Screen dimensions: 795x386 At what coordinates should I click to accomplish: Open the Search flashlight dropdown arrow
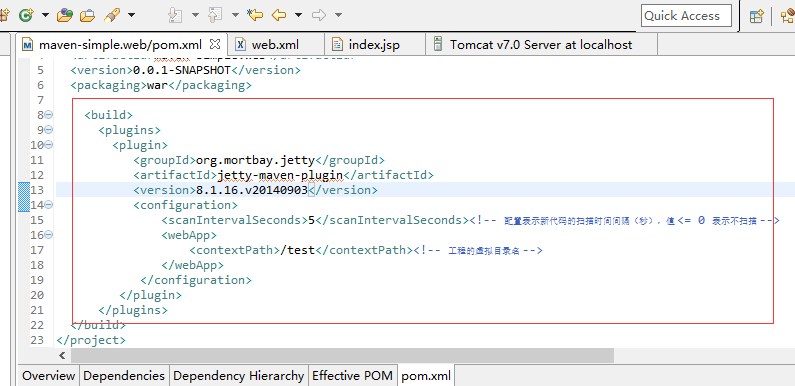point(131,15)
